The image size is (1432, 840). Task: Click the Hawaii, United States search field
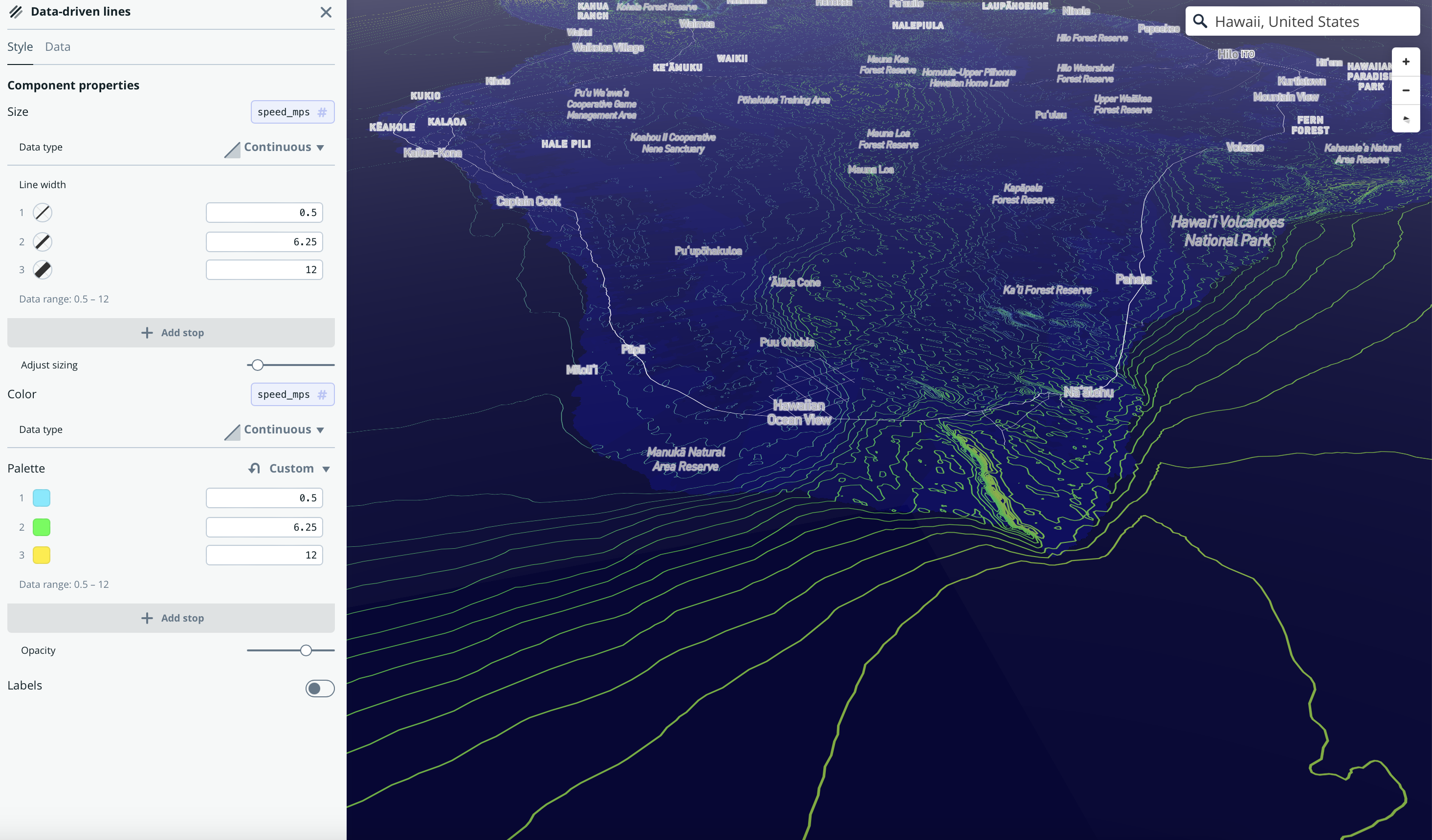1307,22
